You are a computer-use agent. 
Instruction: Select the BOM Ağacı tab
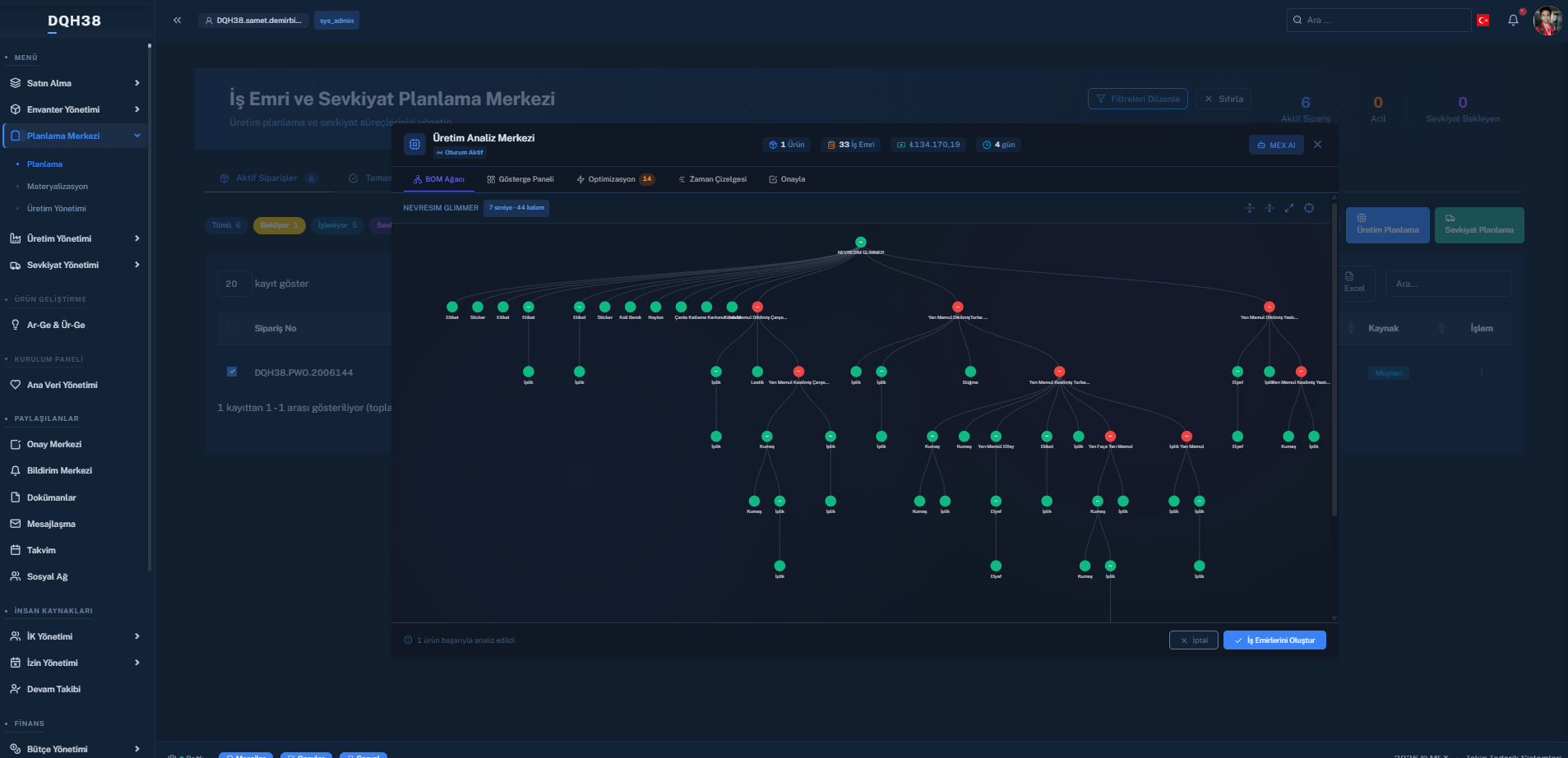click(439, 179)
